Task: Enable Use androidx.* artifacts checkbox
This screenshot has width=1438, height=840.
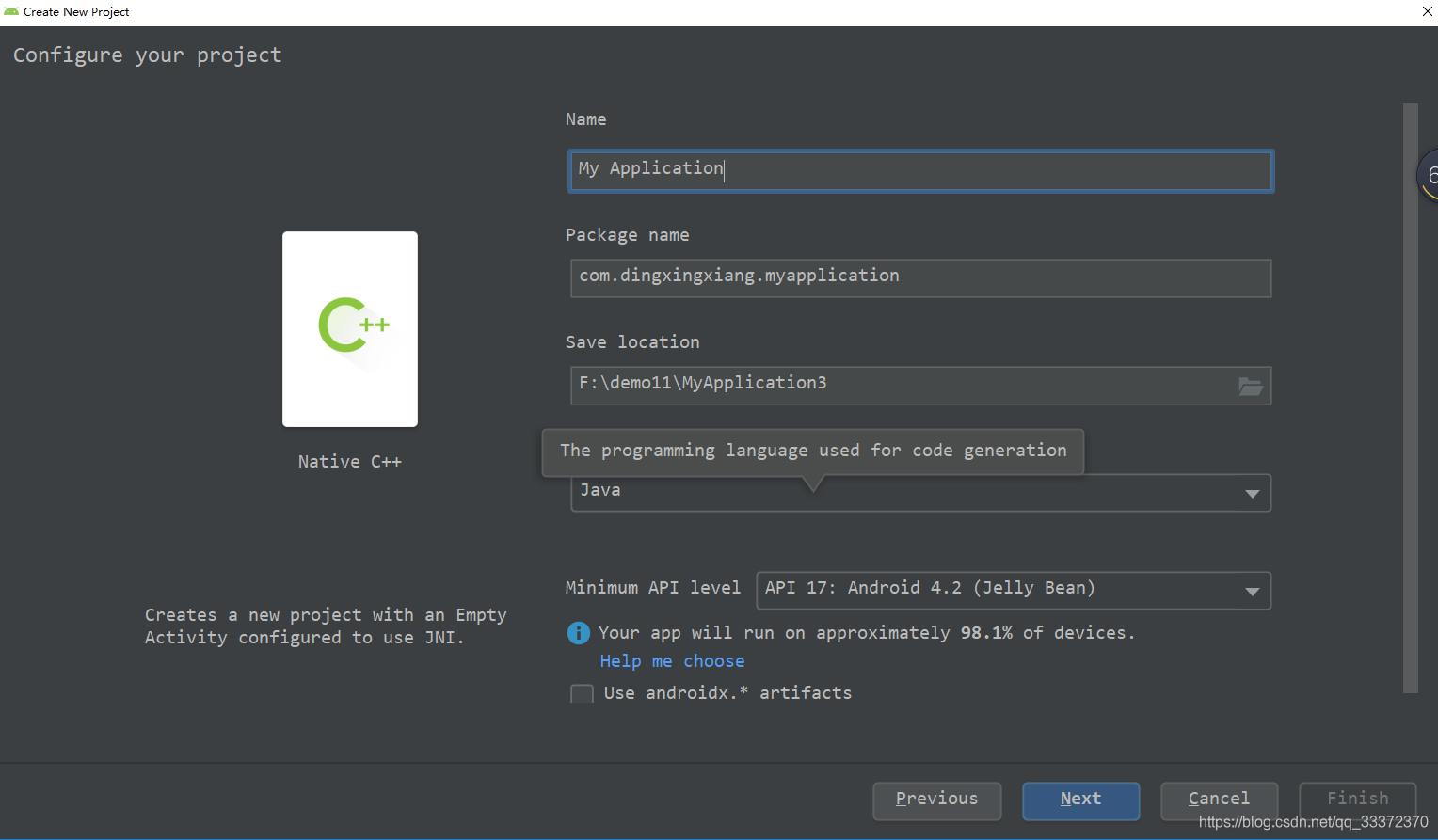Action: [x=582, y=694]
